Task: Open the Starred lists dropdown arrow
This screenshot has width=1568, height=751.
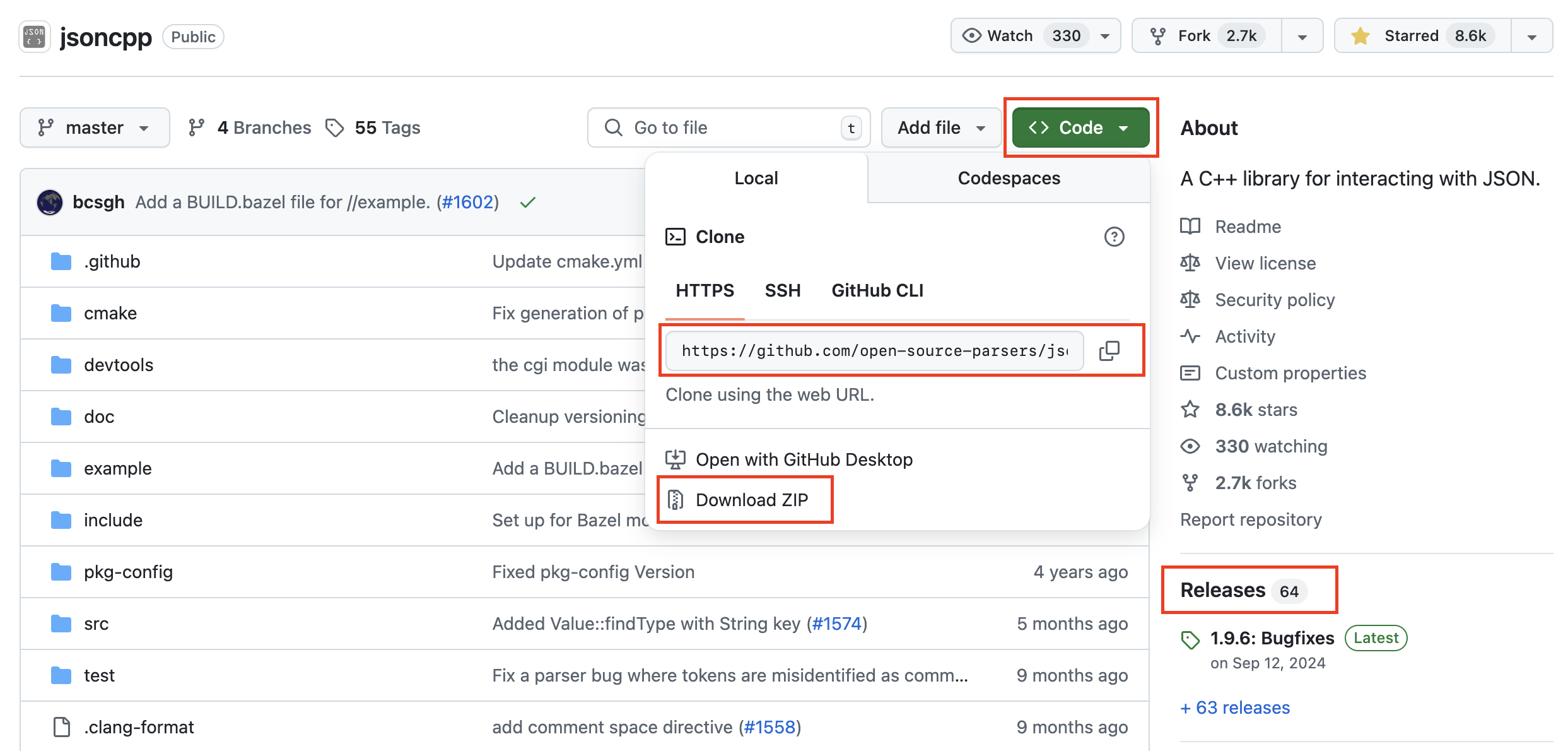Action: [x=1531, y=37]
